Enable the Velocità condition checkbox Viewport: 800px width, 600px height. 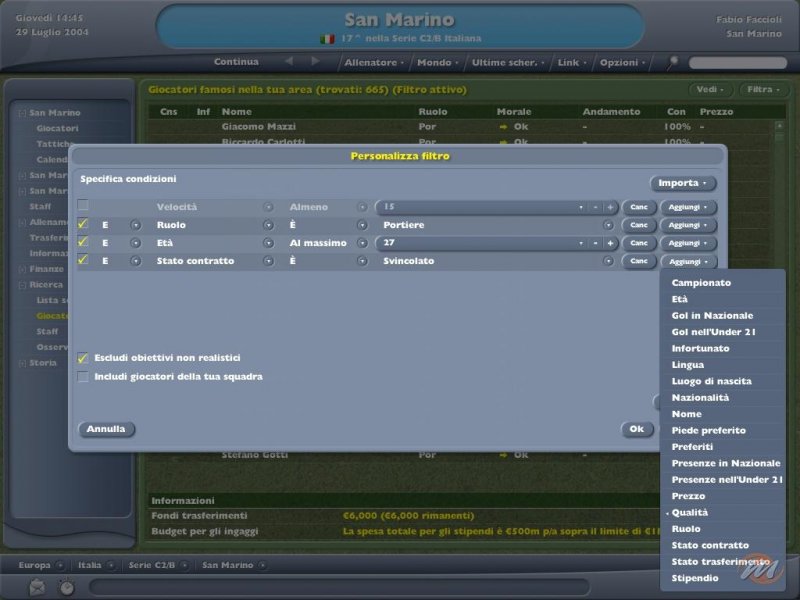tap(84, 207)
